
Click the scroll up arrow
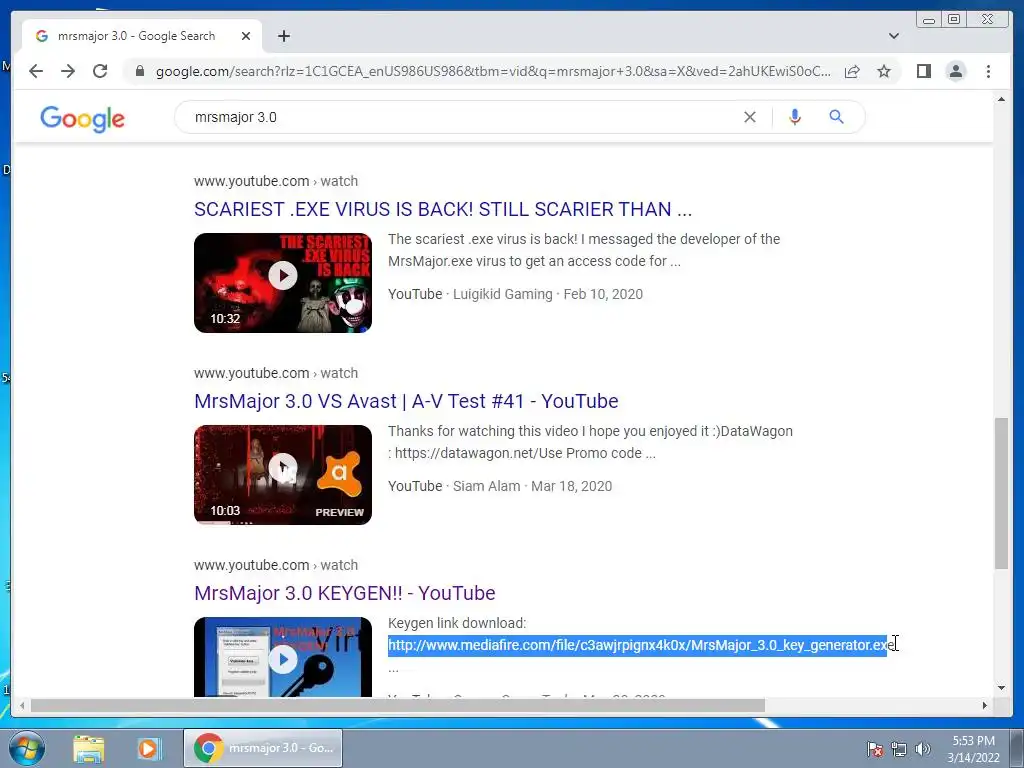(x=1001, y=99)
